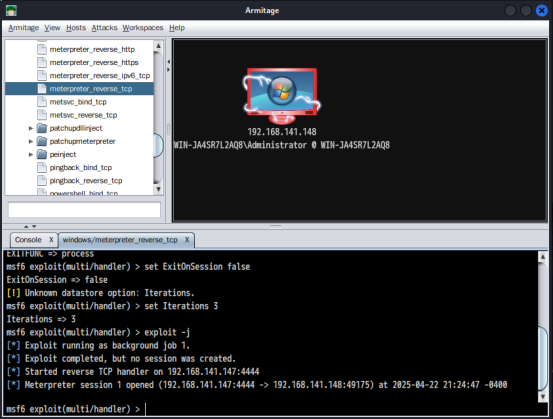Click 'Unknown datastore option: Iterations' warning
553x419 pixels.
(100, 293)
